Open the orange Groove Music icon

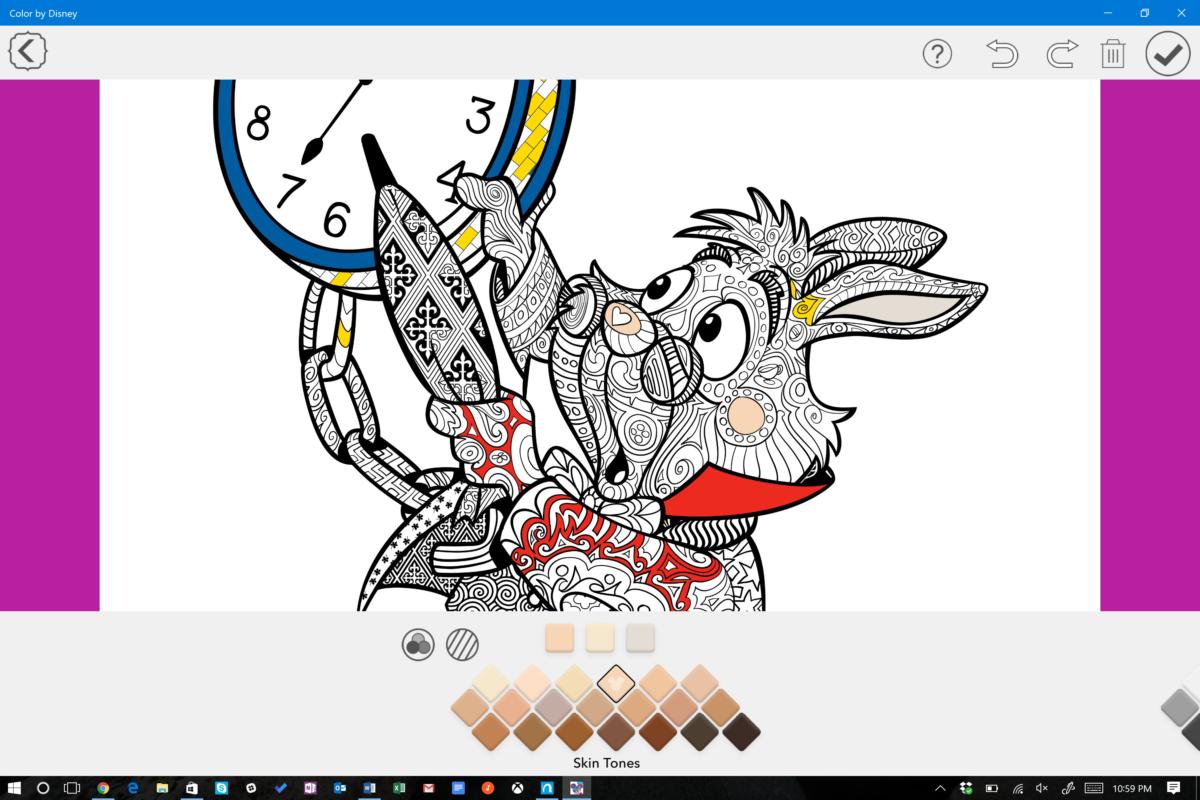click(488, 788)
